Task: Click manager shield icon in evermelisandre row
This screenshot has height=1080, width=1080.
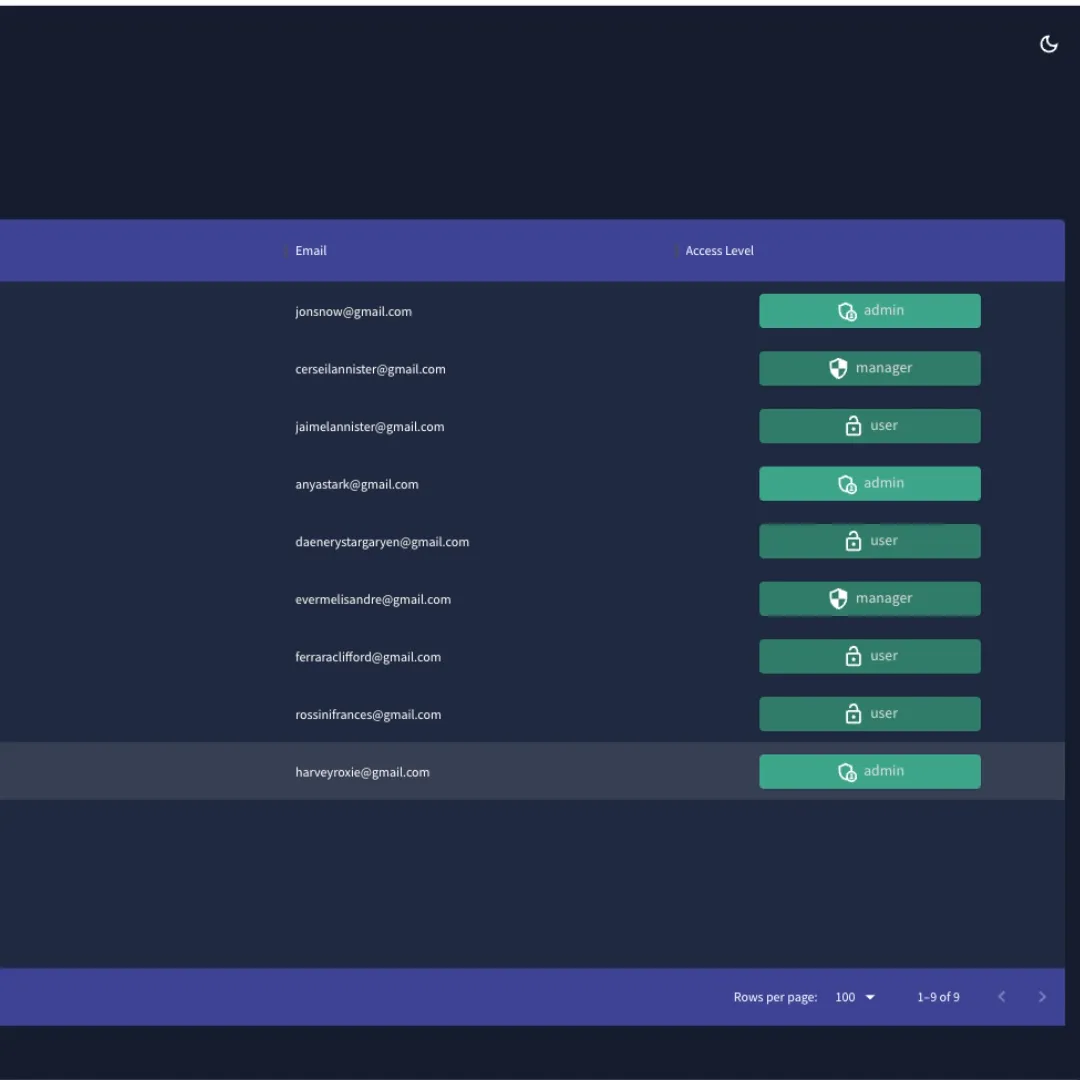Action: 838,599
